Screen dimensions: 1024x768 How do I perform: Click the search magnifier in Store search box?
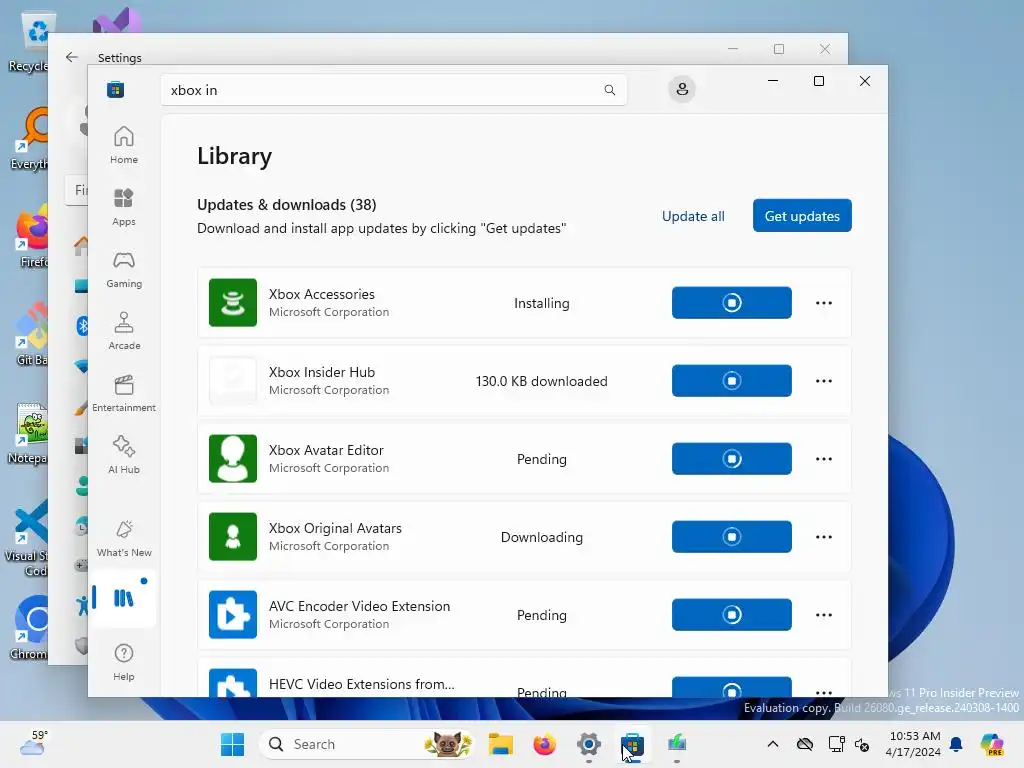tap(609, 90)
